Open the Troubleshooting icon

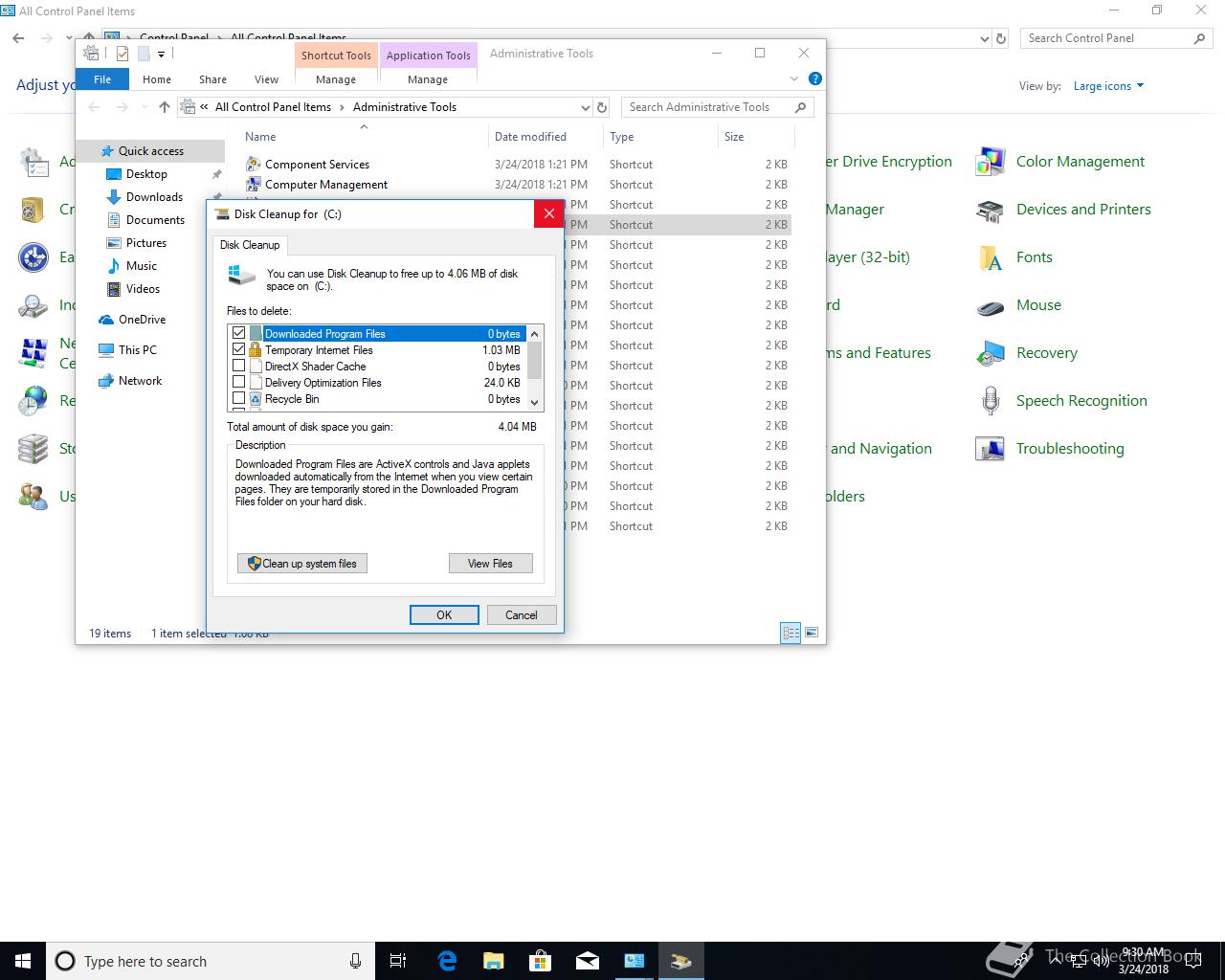click(990, 449)
